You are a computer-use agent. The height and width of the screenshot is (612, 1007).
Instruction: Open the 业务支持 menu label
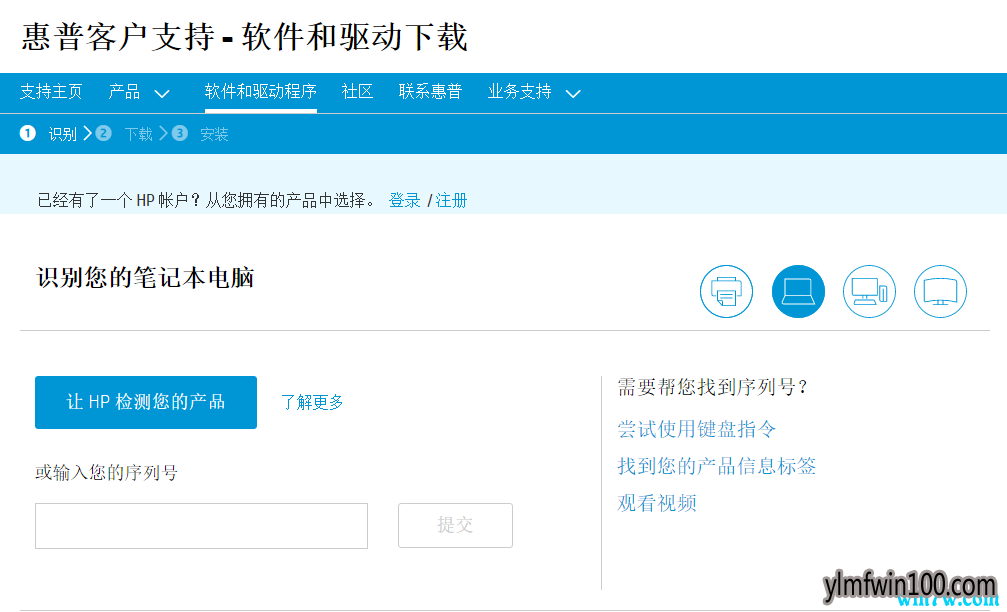pyautogui.click(x=520, y=92)
